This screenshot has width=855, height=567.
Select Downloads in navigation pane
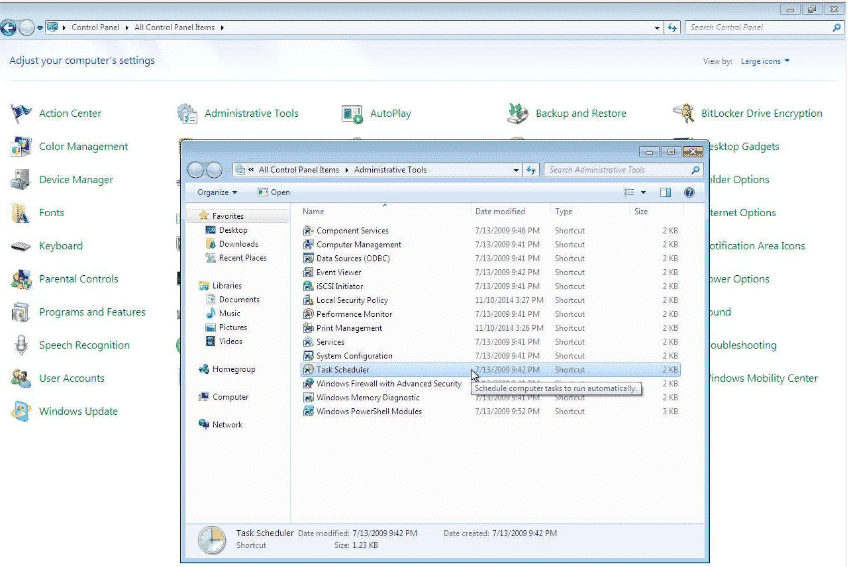tap(239, 244)
